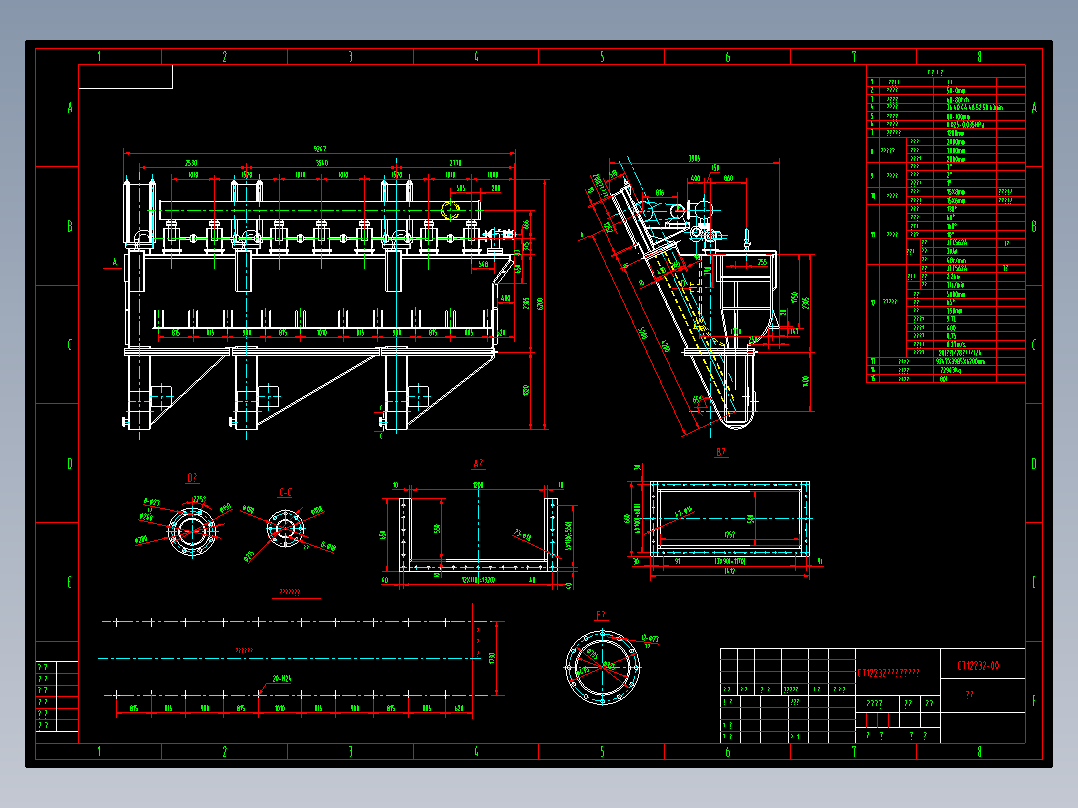Click the yellow pipe circle on the main elevation

pyautogui.click(x=450, y=210)
